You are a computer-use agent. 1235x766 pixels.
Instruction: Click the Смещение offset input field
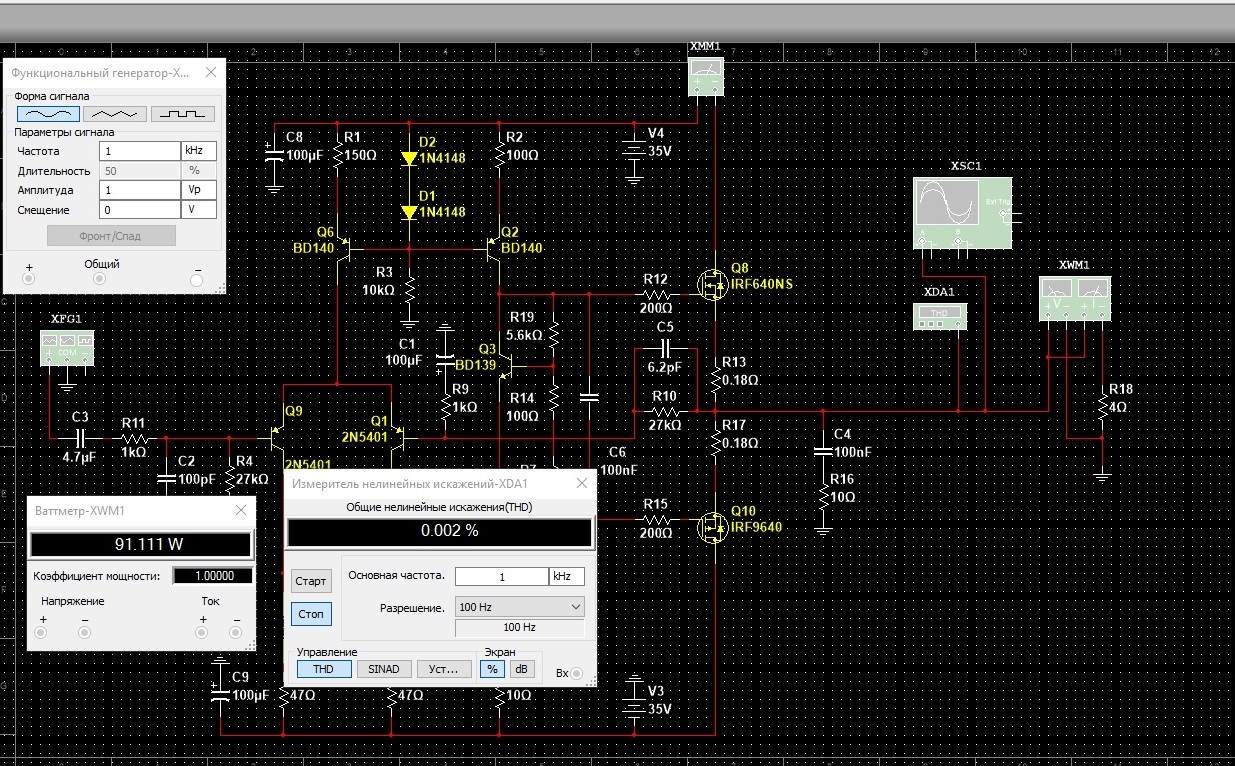(x=139, y=210)
